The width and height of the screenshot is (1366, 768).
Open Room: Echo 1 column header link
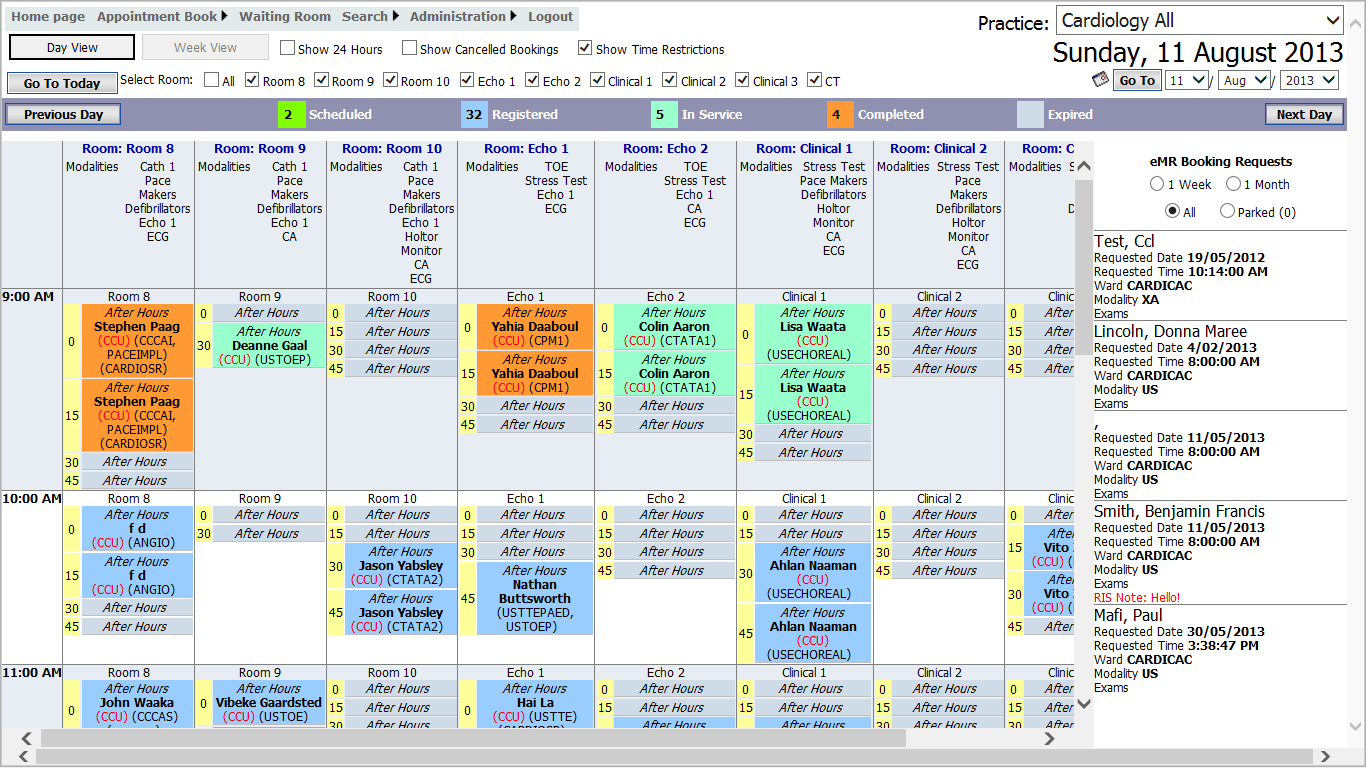[526, 148]
